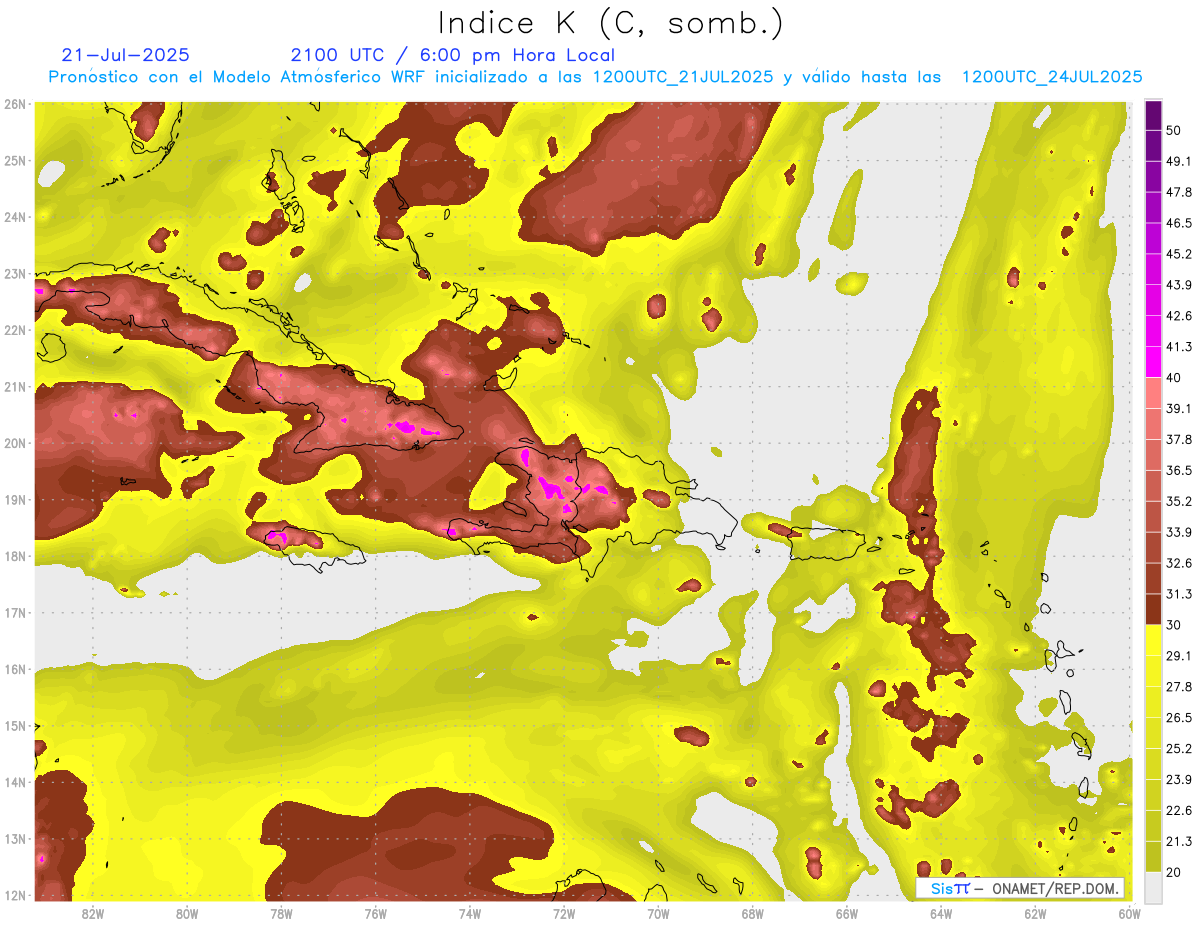Click the latitude label "20N"
Screen dimensions: 1200x927
coord(15,443)
